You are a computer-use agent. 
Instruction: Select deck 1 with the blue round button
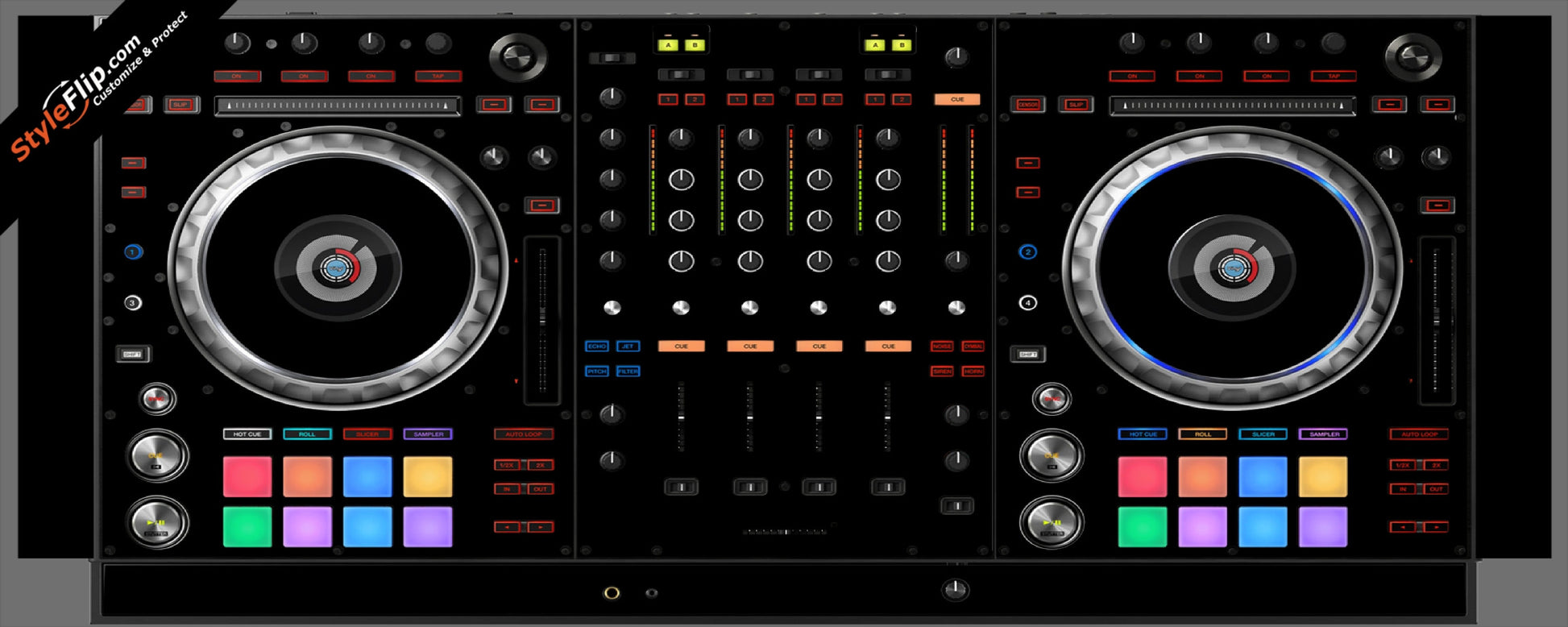click(x=133, y=251)
